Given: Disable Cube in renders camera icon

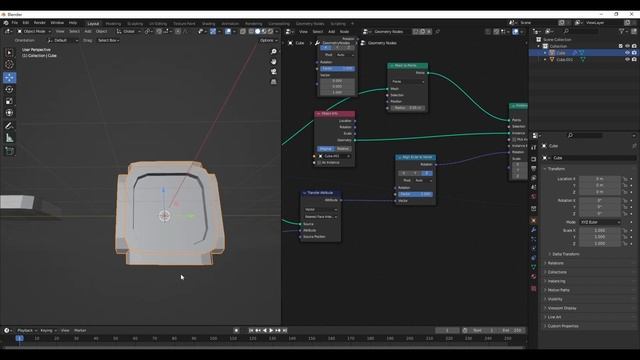Looking at the screenshot, I should click(634, 53).
